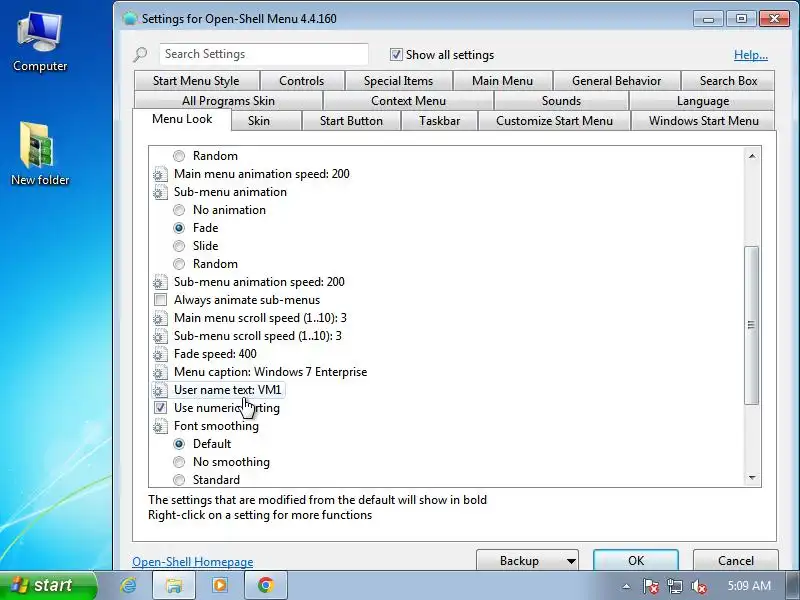
Task: Click the Windows start button
Action: click(48, 585)
